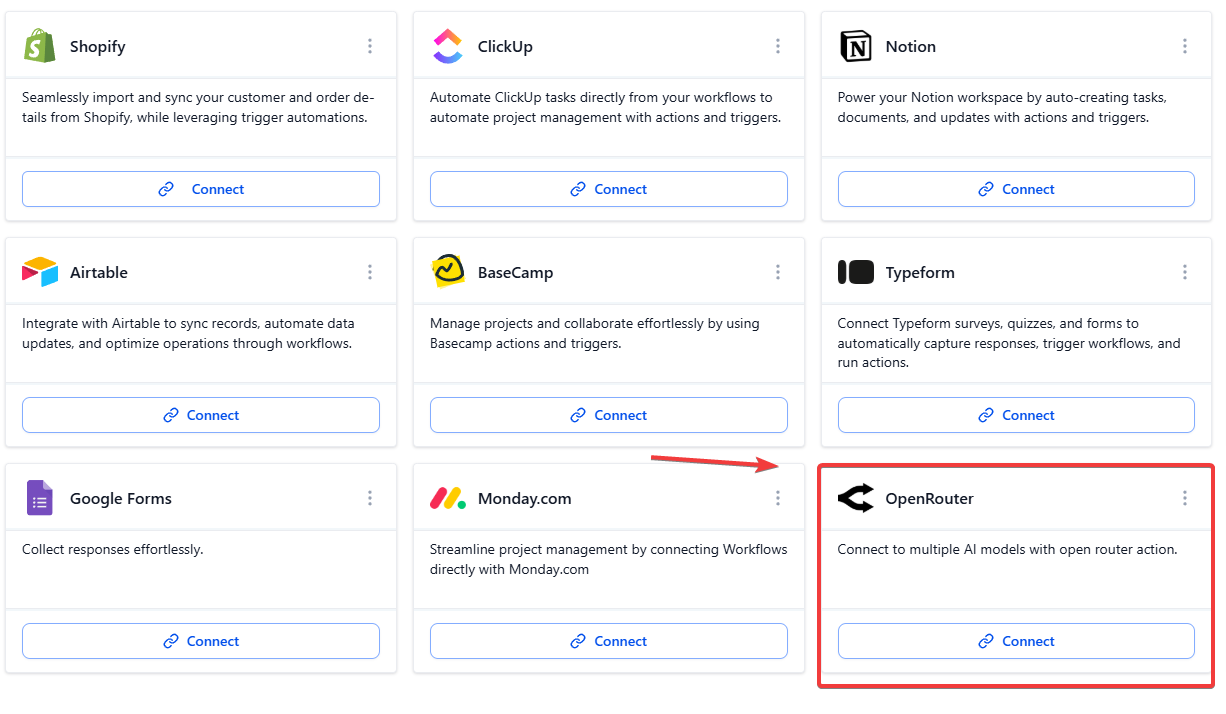Expand the Notion card kebab menu

coord(1185,46)
